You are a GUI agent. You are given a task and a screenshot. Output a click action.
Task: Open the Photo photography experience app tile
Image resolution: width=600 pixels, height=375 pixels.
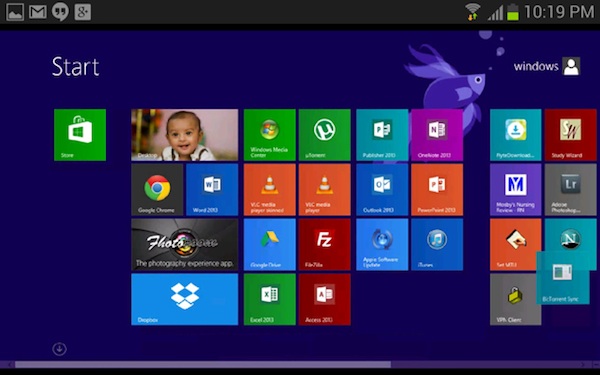[x=184, y=245]
